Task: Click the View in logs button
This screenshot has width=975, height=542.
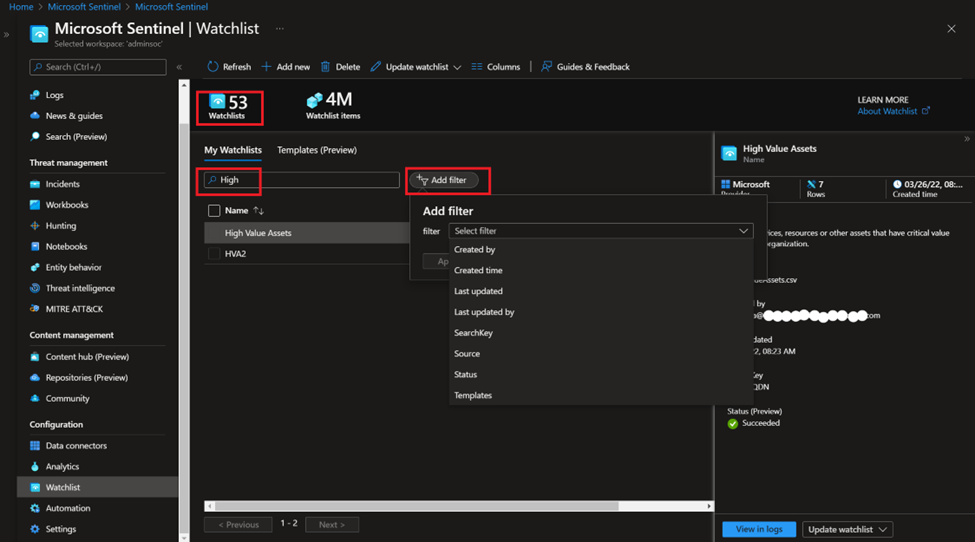Action: 759,529
